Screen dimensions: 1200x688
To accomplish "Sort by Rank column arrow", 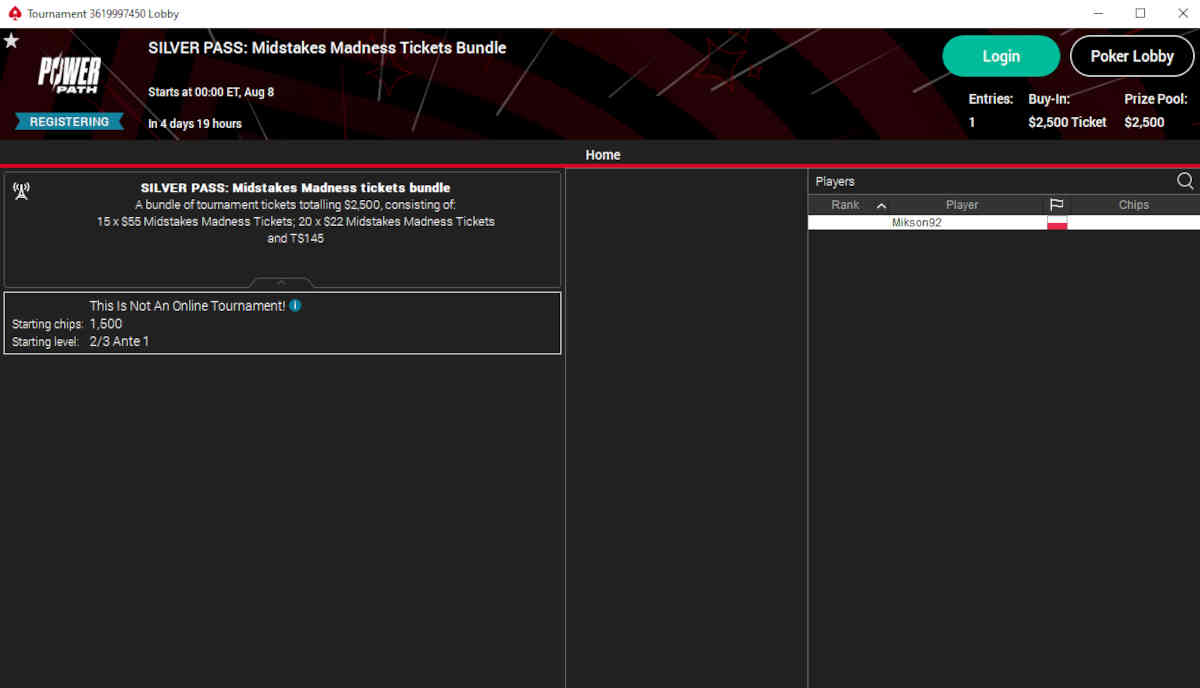I will pyautogui.click(x=881, y=206).
